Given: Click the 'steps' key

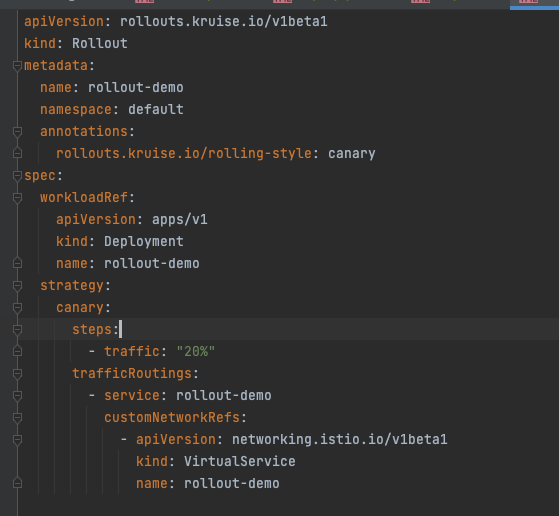Looking at the screenshot, I should point(92,329).
